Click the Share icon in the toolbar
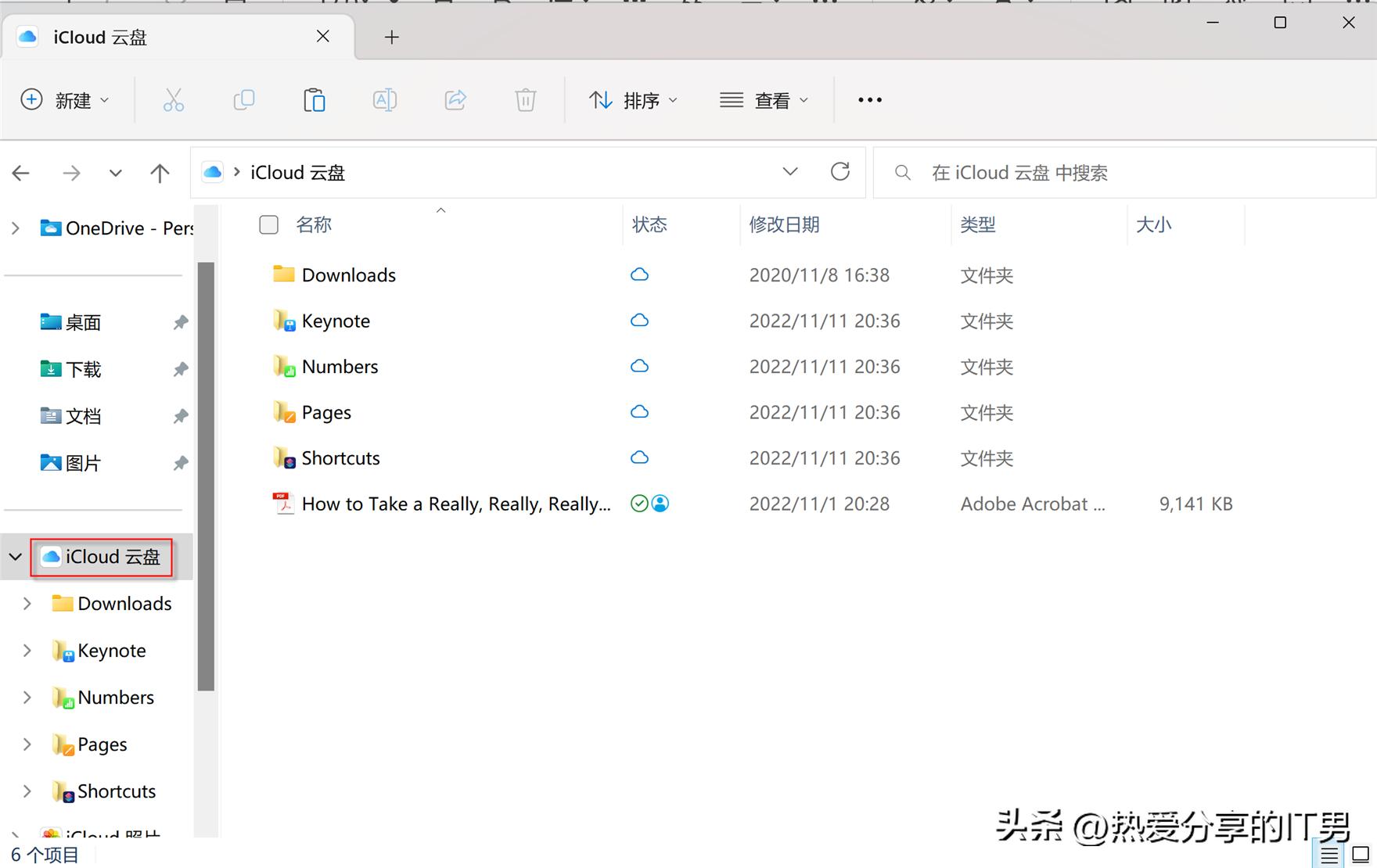 (x=455, y=100)
